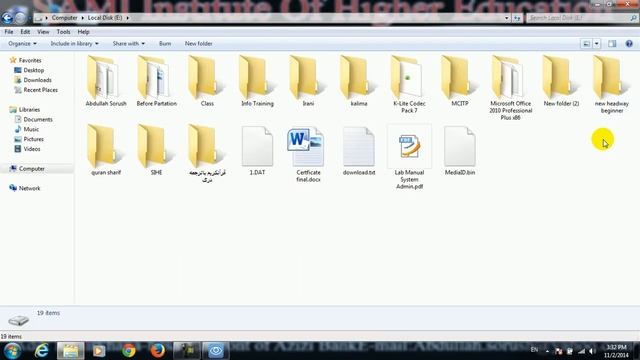The width and height of the screenshot is (640, 360).
Task: Open Google Chrome from taskbar
Action: point(129,351)
